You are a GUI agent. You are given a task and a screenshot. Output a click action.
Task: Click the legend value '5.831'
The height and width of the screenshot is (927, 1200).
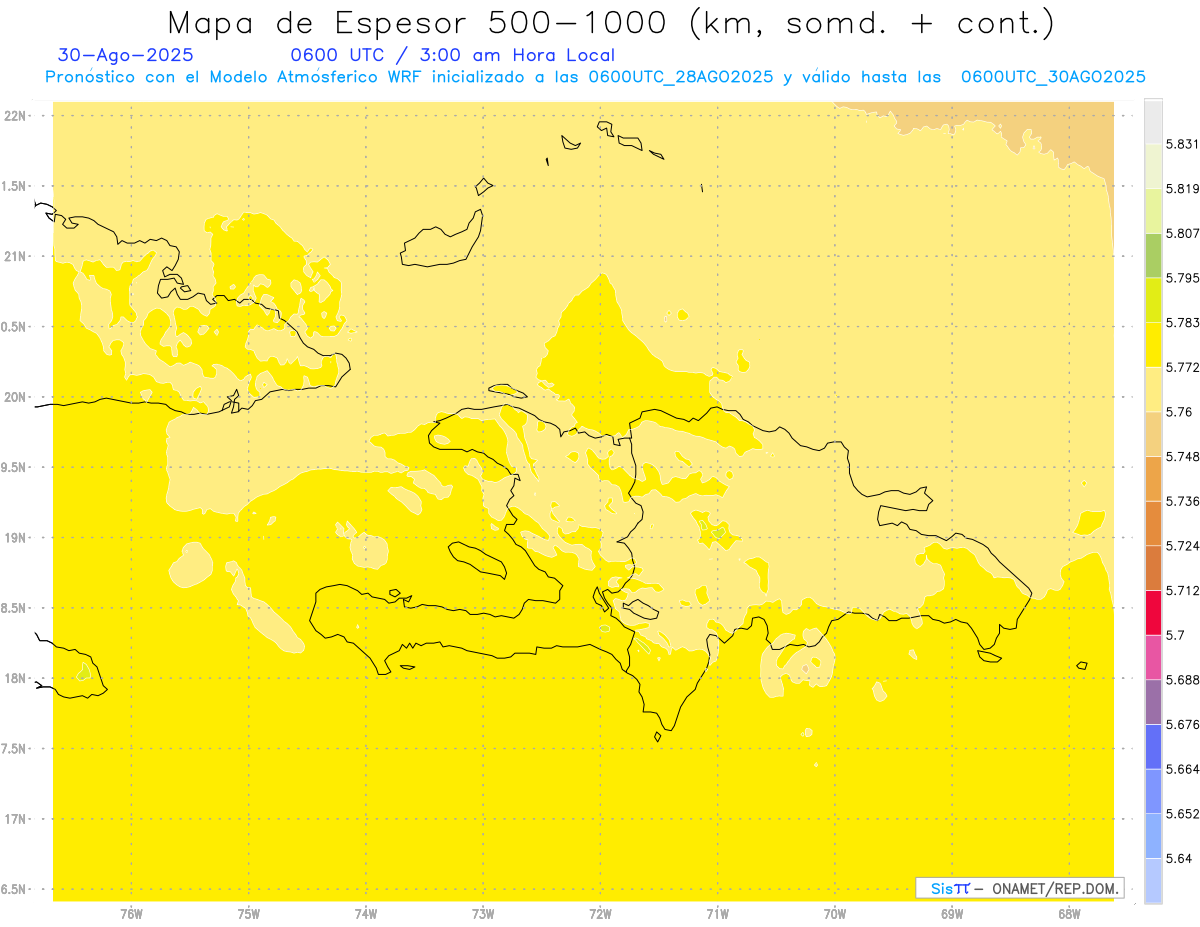(x=1183, y=144)
